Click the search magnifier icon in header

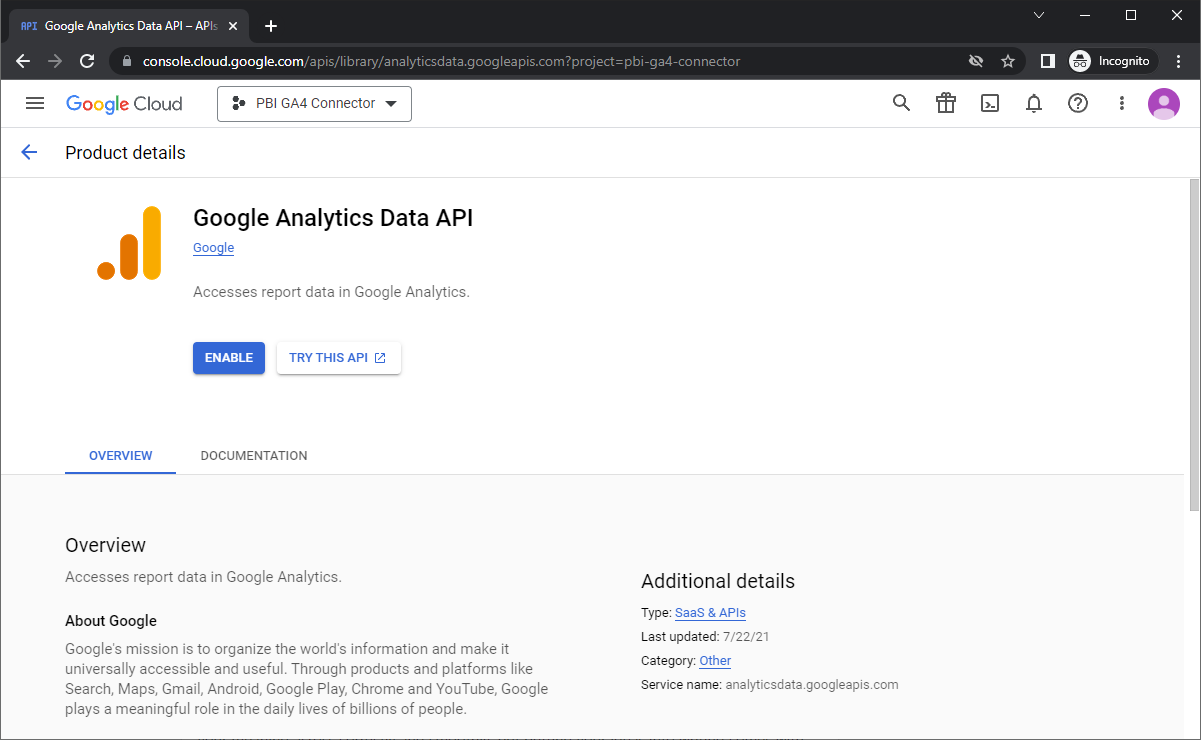[x=901, y=103]
